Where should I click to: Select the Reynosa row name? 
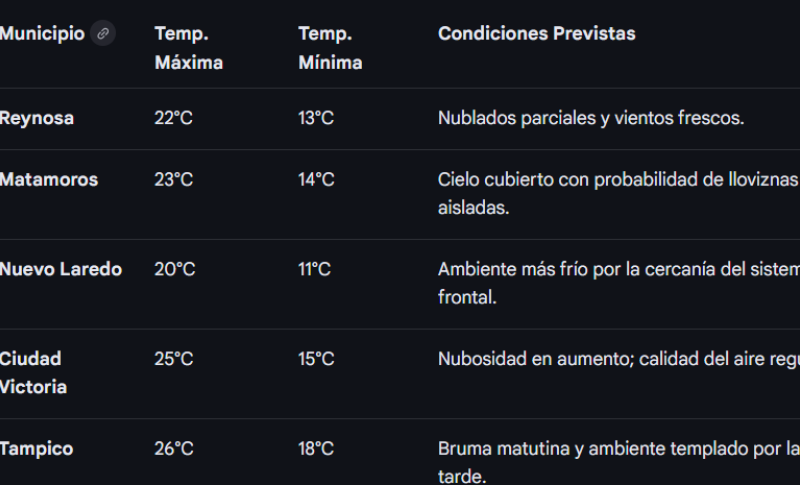(37, 118)
